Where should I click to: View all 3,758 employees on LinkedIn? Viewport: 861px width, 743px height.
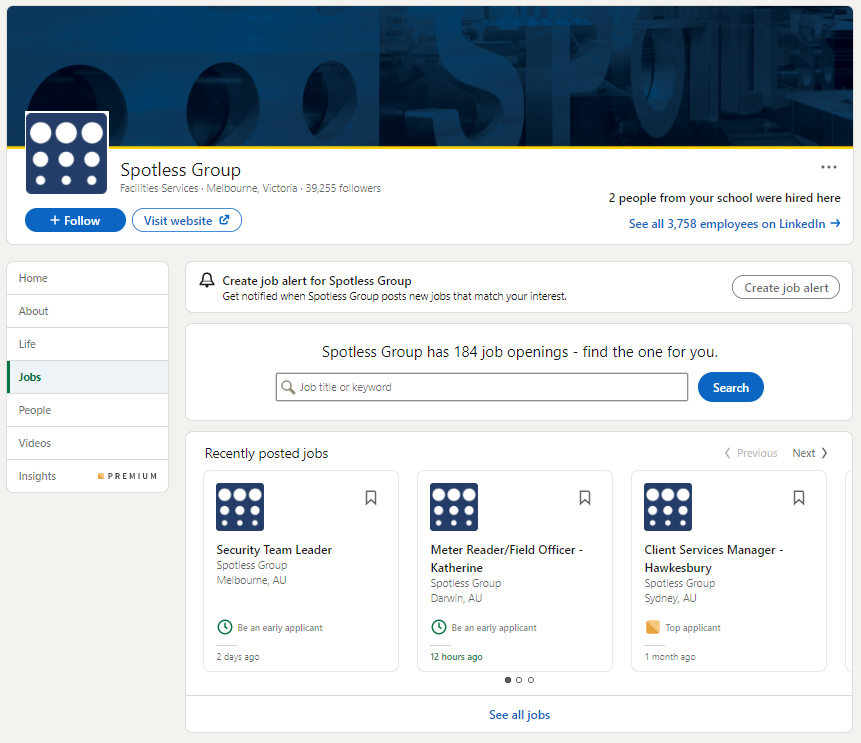pos(735,223)
